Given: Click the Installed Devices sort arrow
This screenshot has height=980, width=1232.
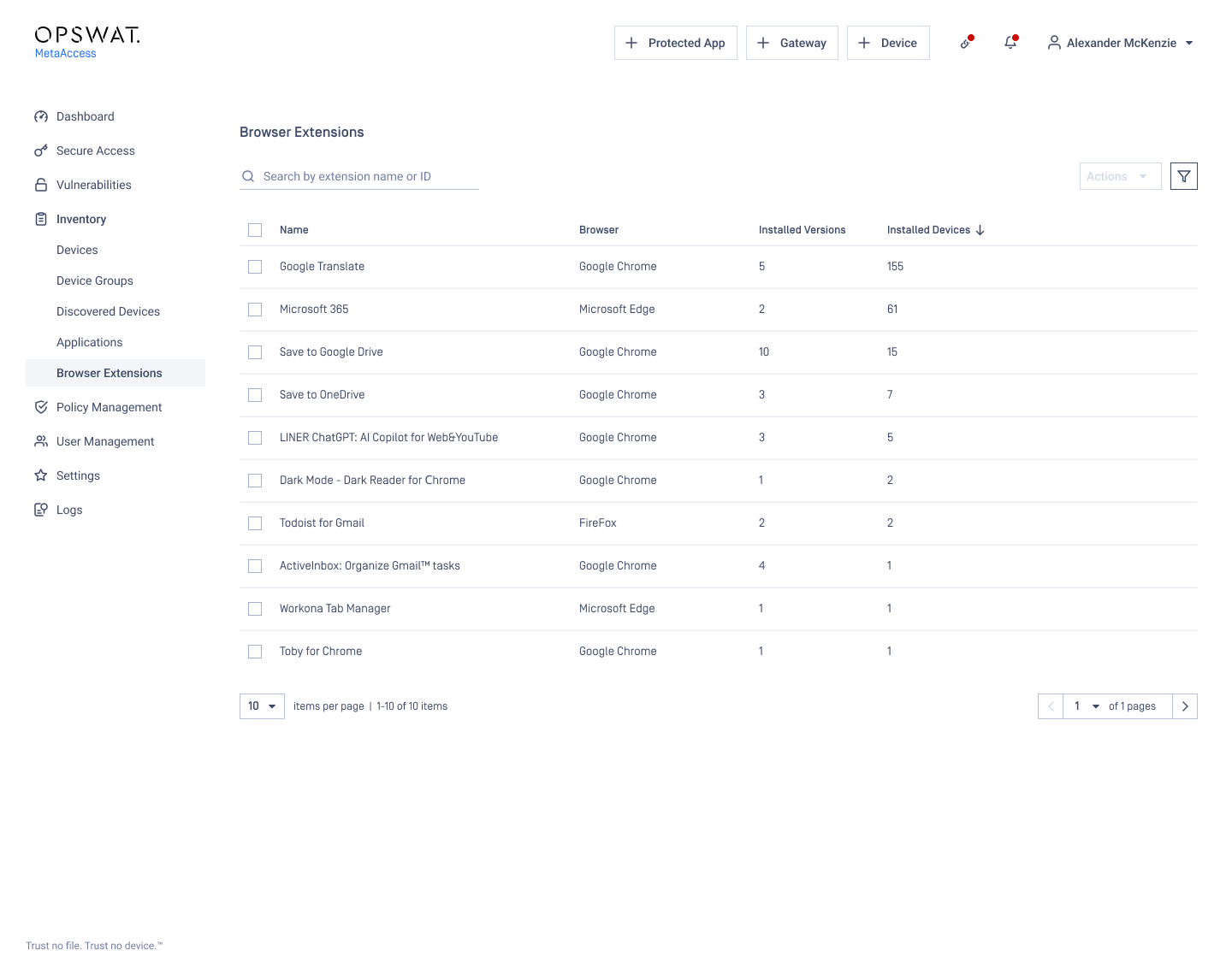Looking at the screenshot, I should (980, 230).
